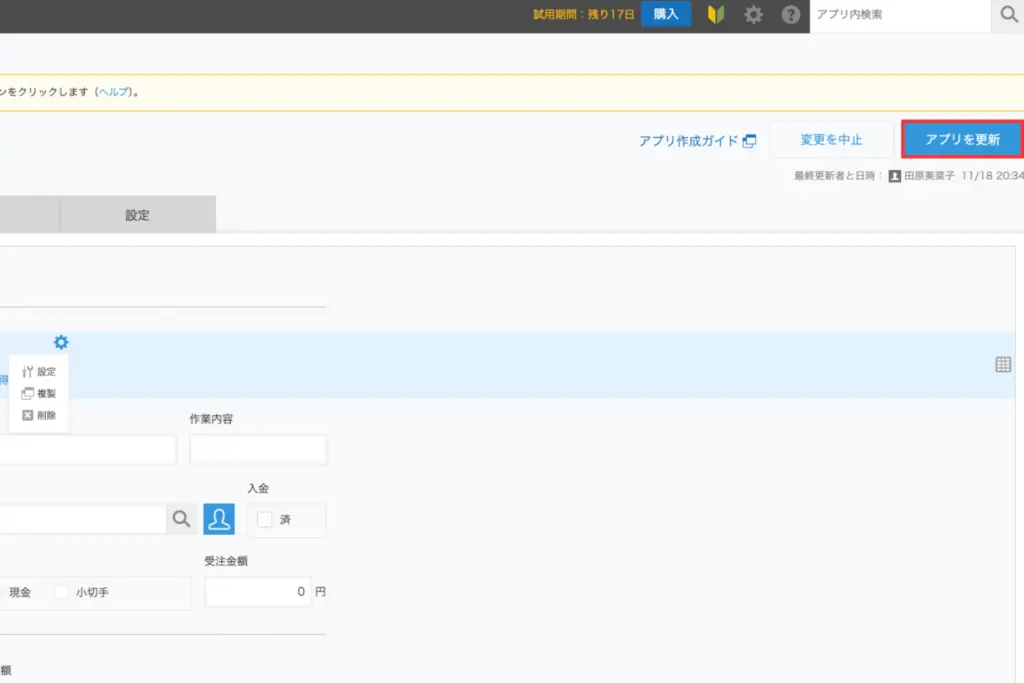
Task: Click the 受注金額 number input field
Action: click(258, 592)
